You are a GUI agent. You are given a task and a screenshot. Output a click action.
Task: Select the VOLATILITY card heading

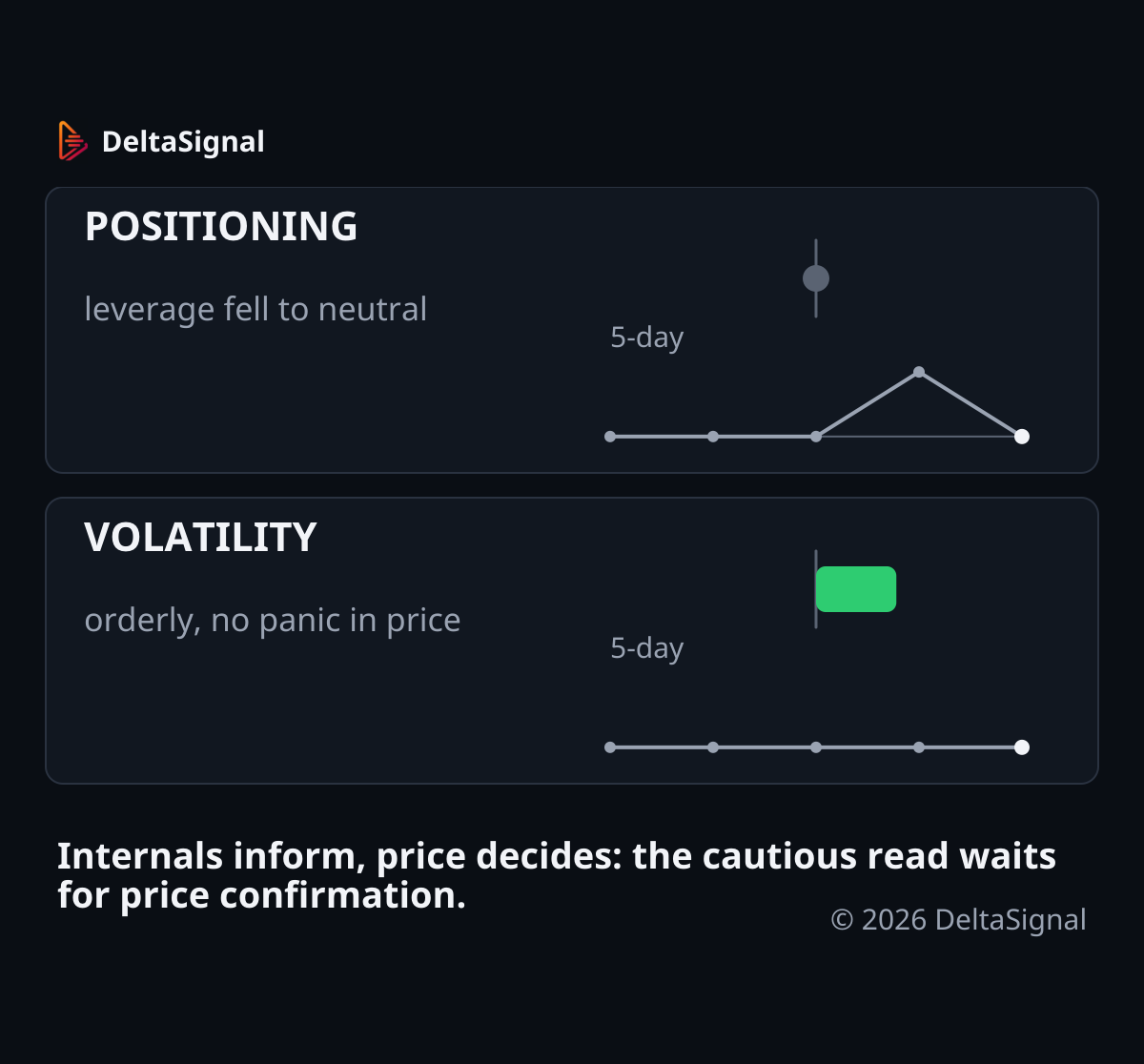pyautogui.click(x=200, y=538)
